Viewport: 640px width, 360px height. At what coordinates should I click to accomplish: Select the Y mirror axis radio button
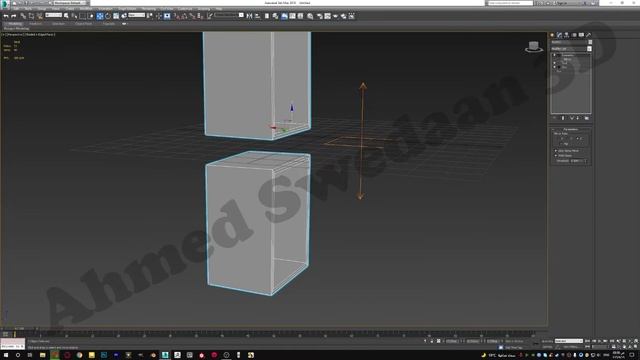coord(571,138)
